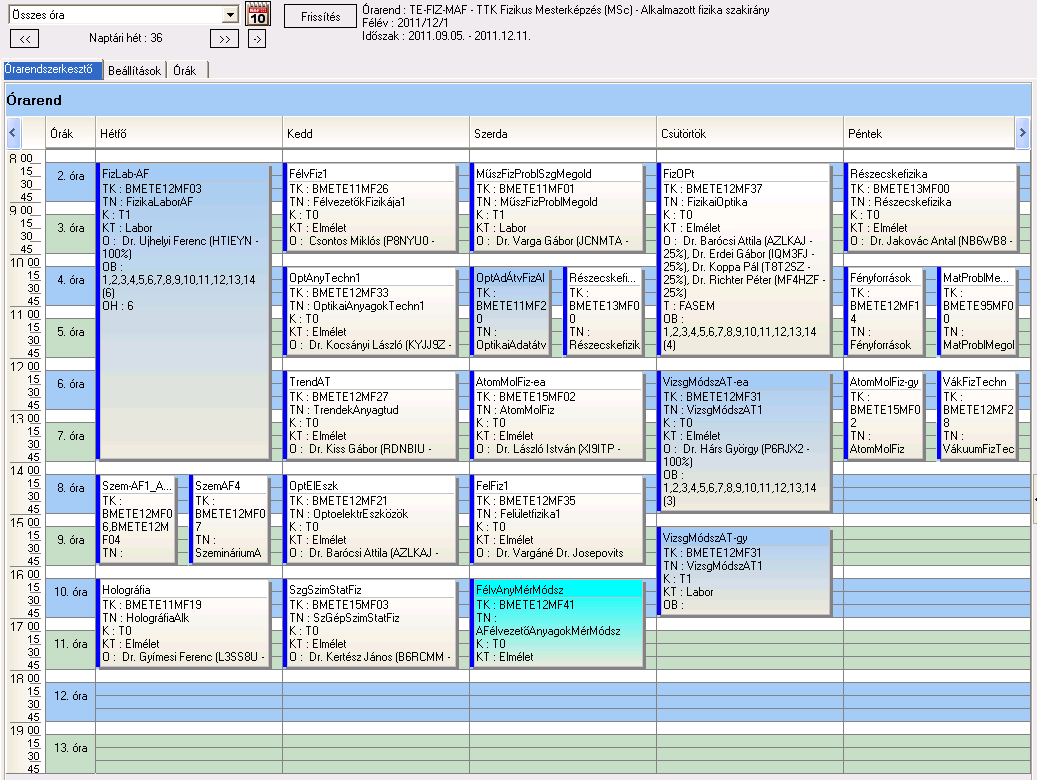
Task: Select the VizsgMódszAT-ea course block
Action: pyautogui.click(x=744, y=441)
